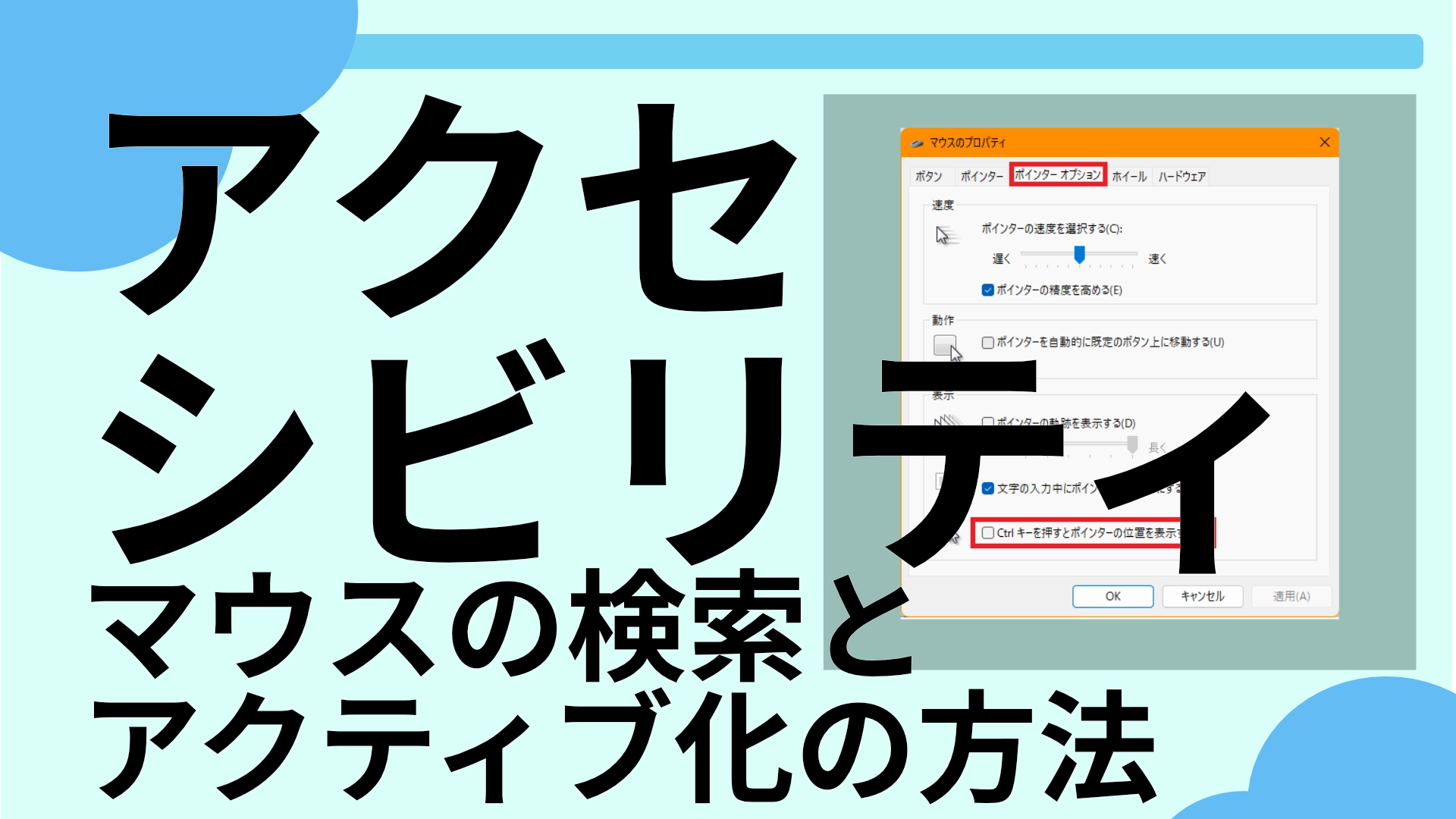Image resolution: width=1456 pixels, height=819 pixels.
Task: Click the 適用(A) button
Action: coord(1291,596)
